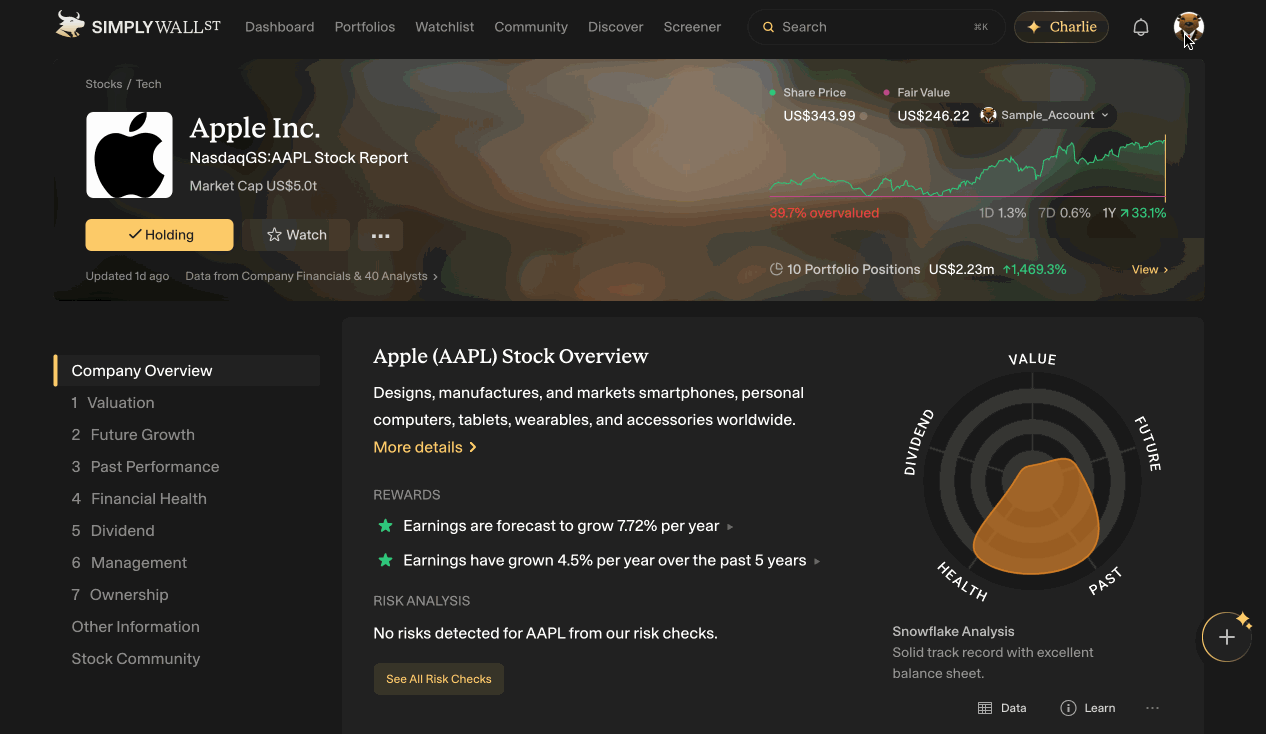Go to the Dashboard menu
The image size is (1266, 734).
pyautogui.click(x=280, y=27)
